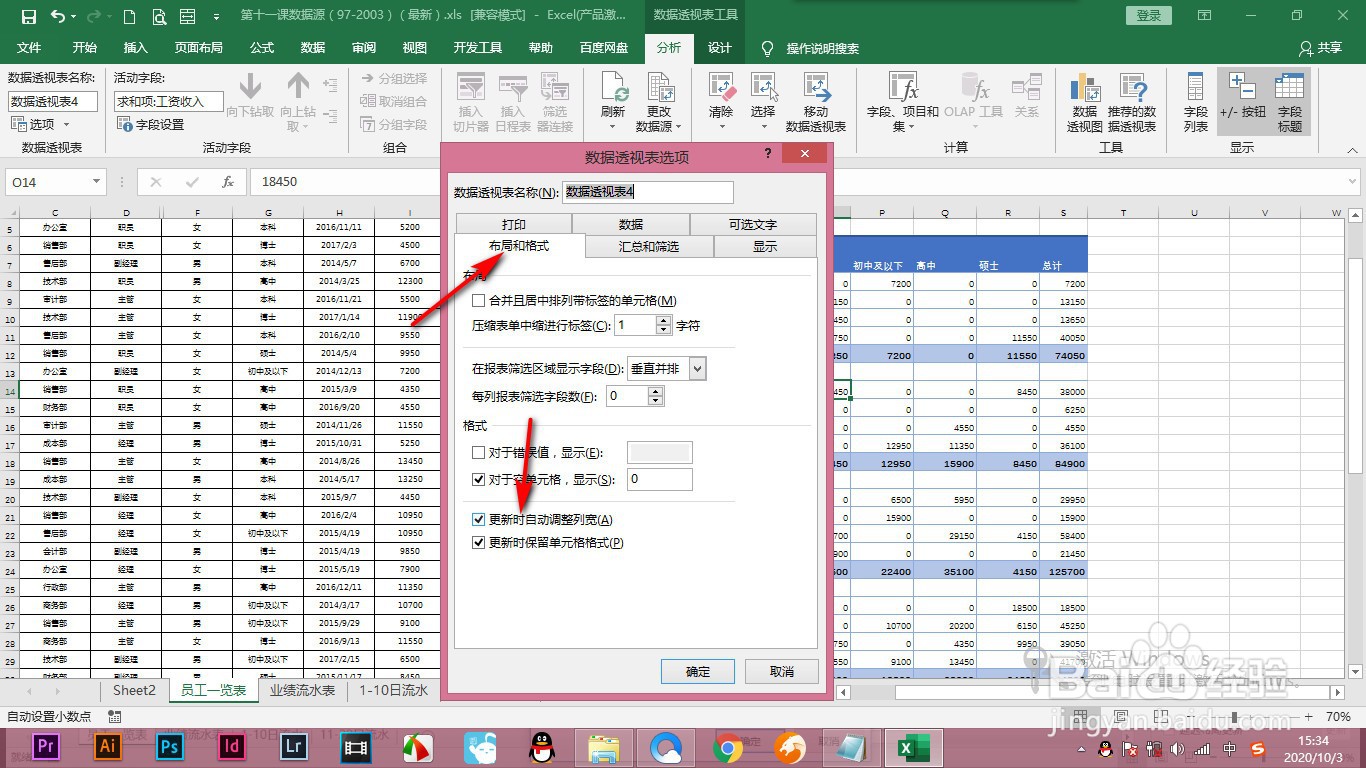Select the Sheet2 worksheet tab
Screen dimensions: 1366x768
point(134,690)
